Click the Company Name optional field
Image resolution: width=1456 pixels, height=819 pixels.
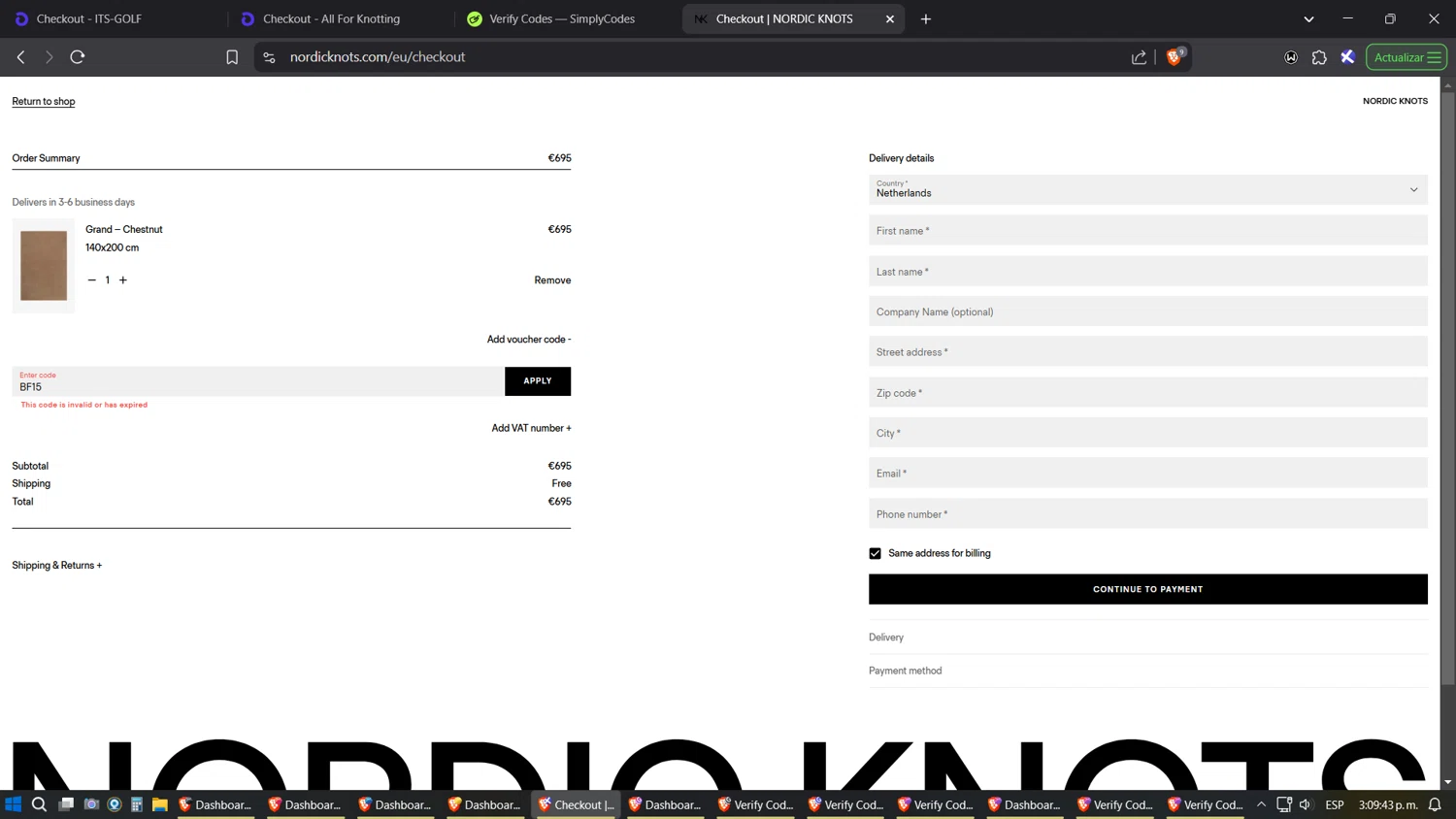(1148, 311)
